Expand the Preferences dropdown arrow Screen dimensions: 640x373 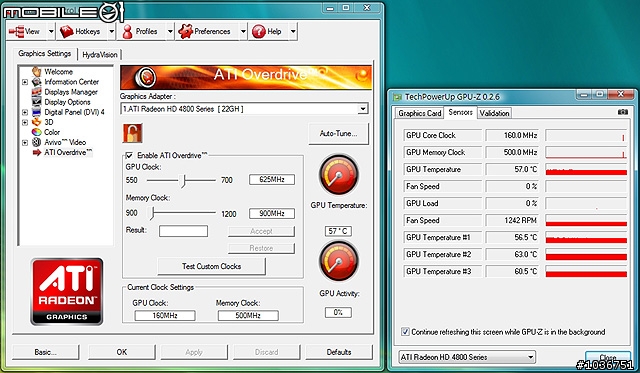click(243, 31)
